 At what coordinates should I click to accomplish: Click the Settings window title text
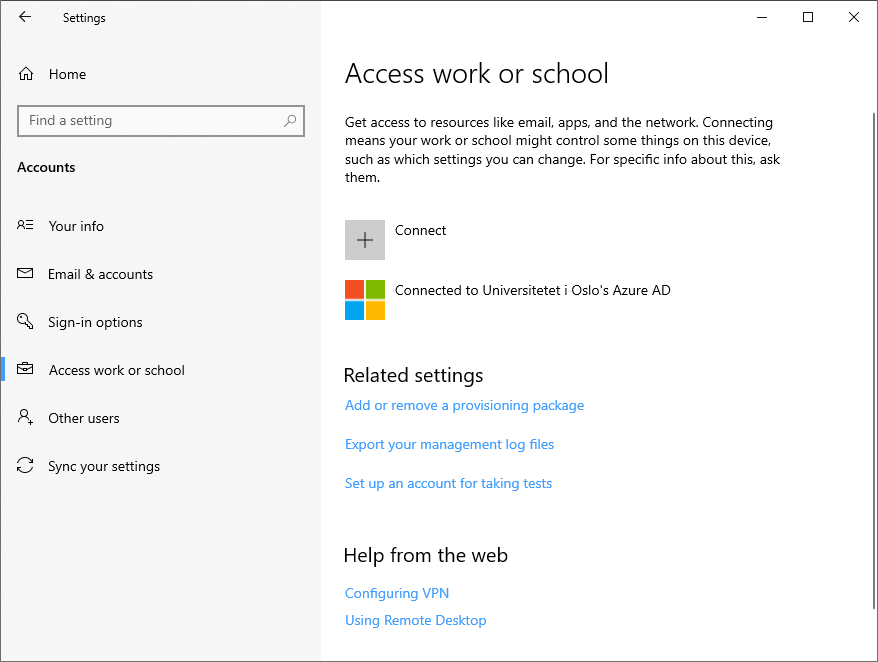[84, 18]
